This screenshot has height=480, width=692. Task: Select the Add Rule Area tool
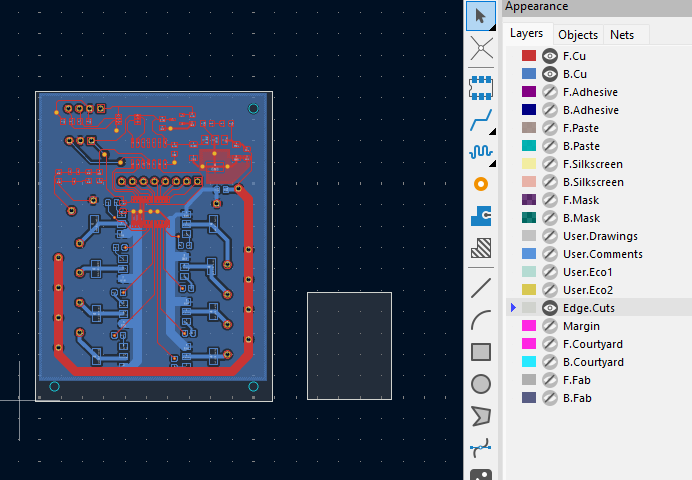(x=481, y=248)
